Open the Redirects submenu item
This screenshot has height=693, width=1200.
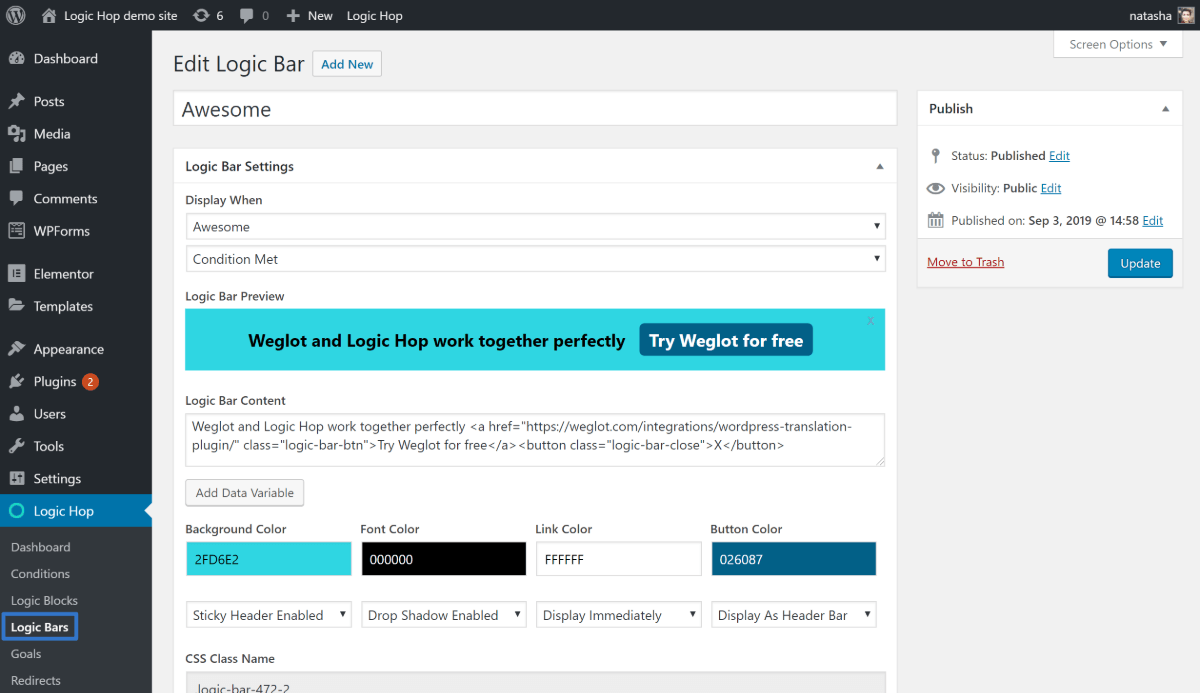coord(36,680)
